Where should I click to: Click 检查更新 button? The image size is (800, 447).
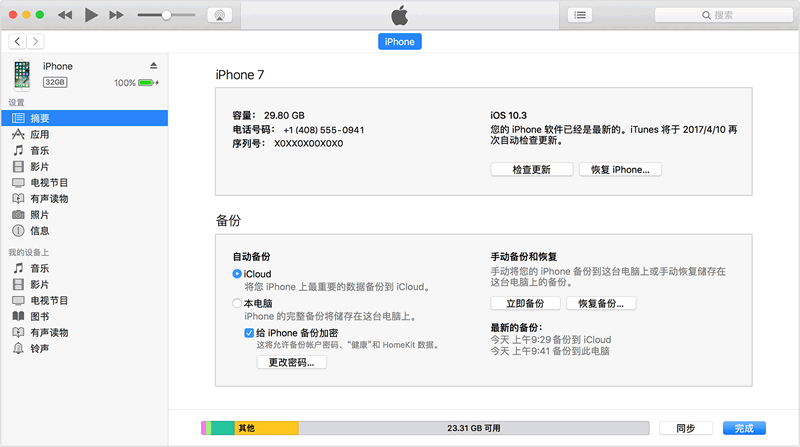(x=531, y=170)
